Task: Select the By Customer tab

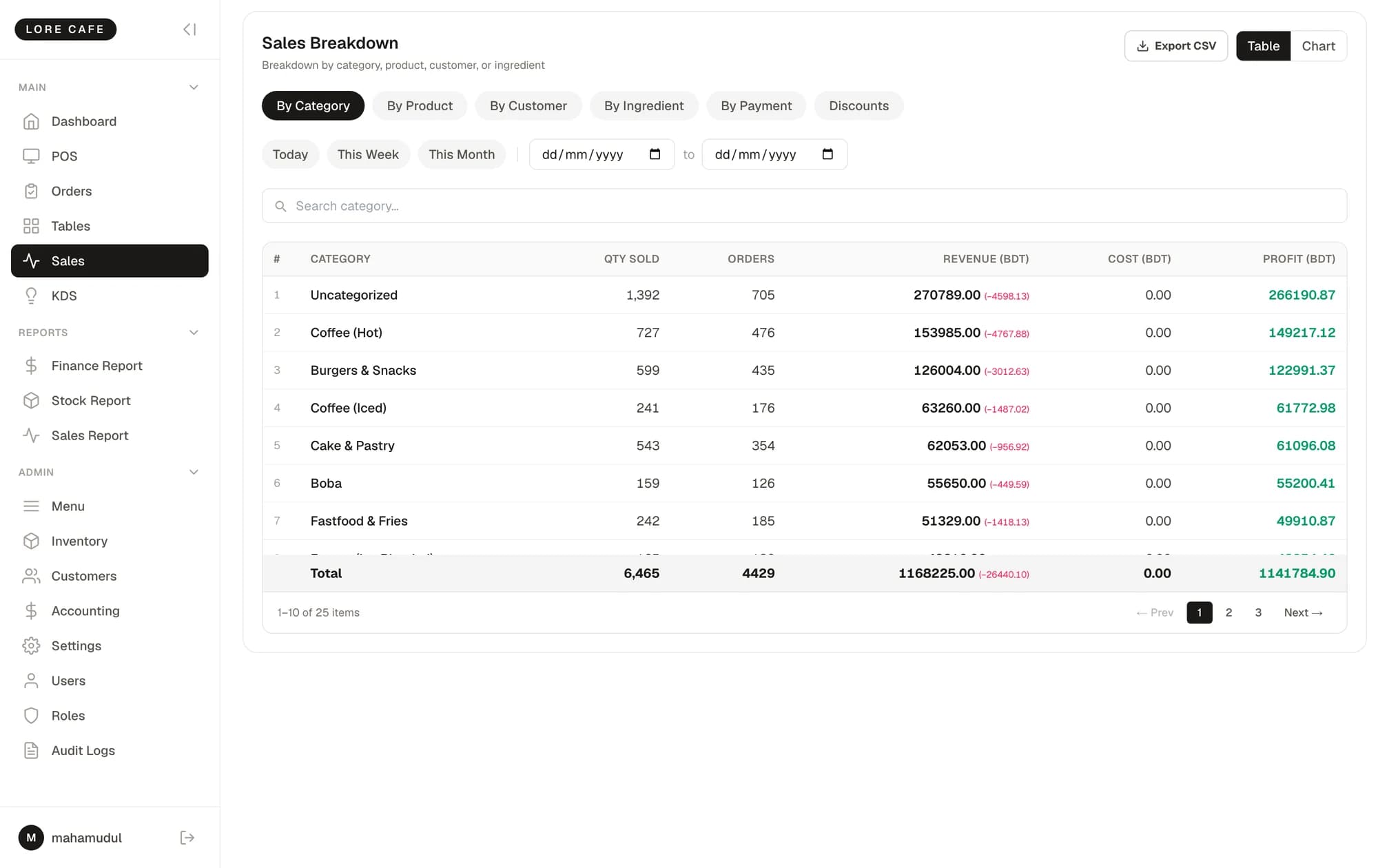Action: [x=528, y=105]
